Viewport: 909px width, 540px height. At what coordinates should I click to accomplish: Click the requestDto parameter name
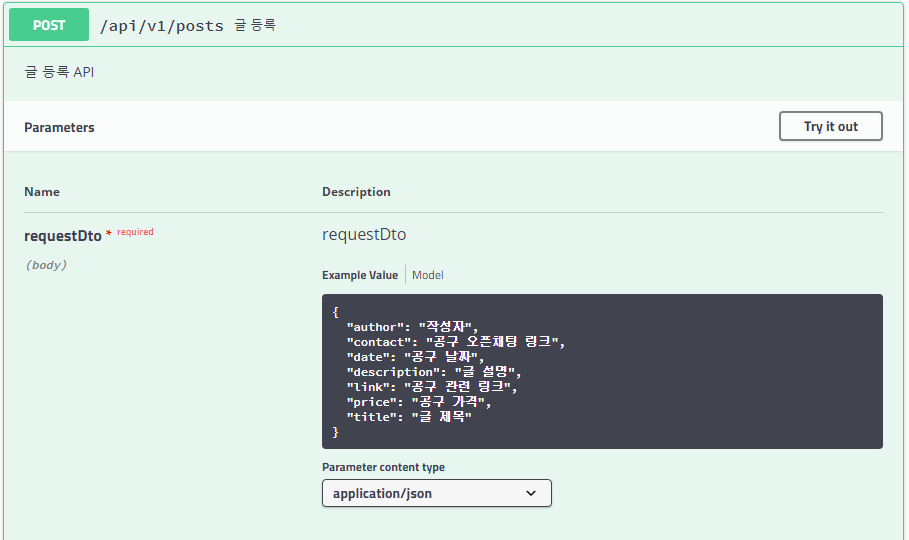point(63,235)
